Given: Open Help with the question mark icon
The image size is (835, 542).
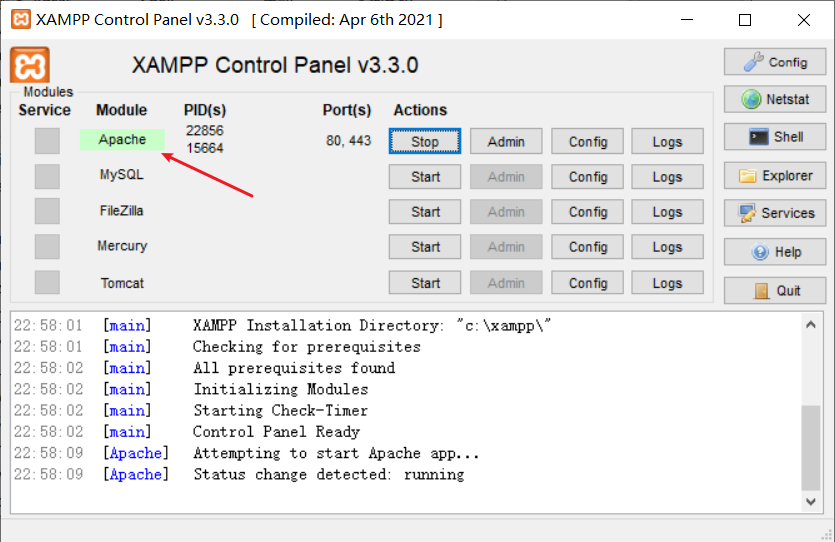Looking at the screenshot, I should coord(775,251).
